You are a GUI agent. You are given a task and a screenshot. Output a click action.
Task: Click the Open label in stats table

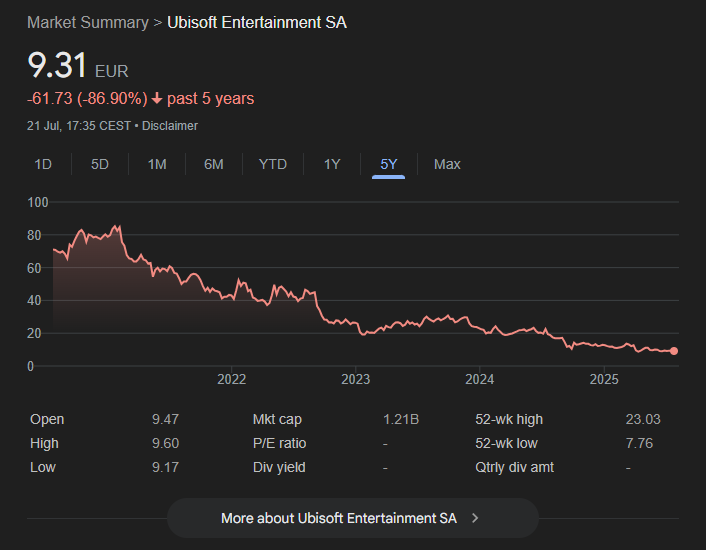47,419
